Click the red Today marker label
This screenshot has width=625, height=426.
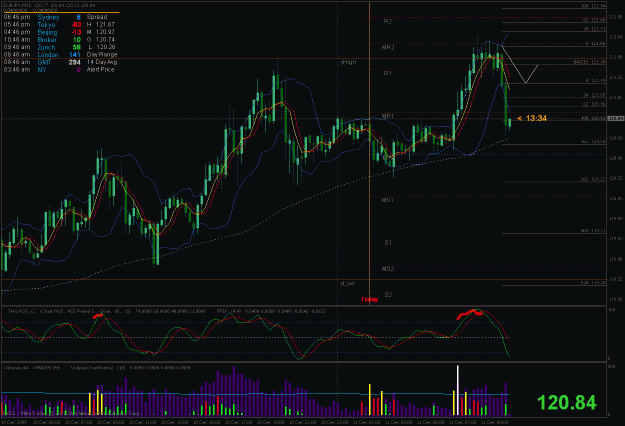click(x=369, y=299)
